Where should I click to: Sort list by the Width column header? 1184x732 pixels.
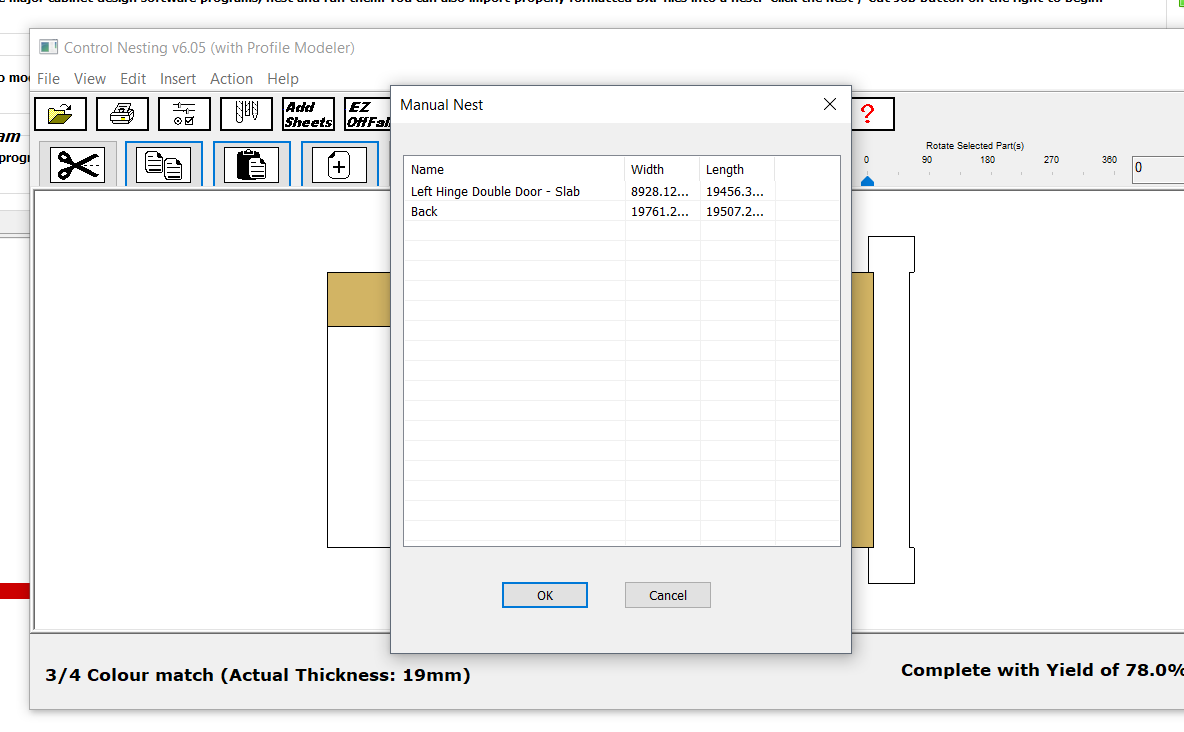point(661,170)
